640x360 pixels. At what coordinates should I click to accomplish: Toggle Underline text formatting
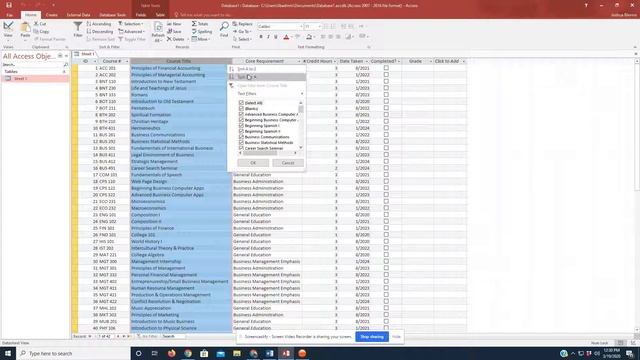point(276,37)
